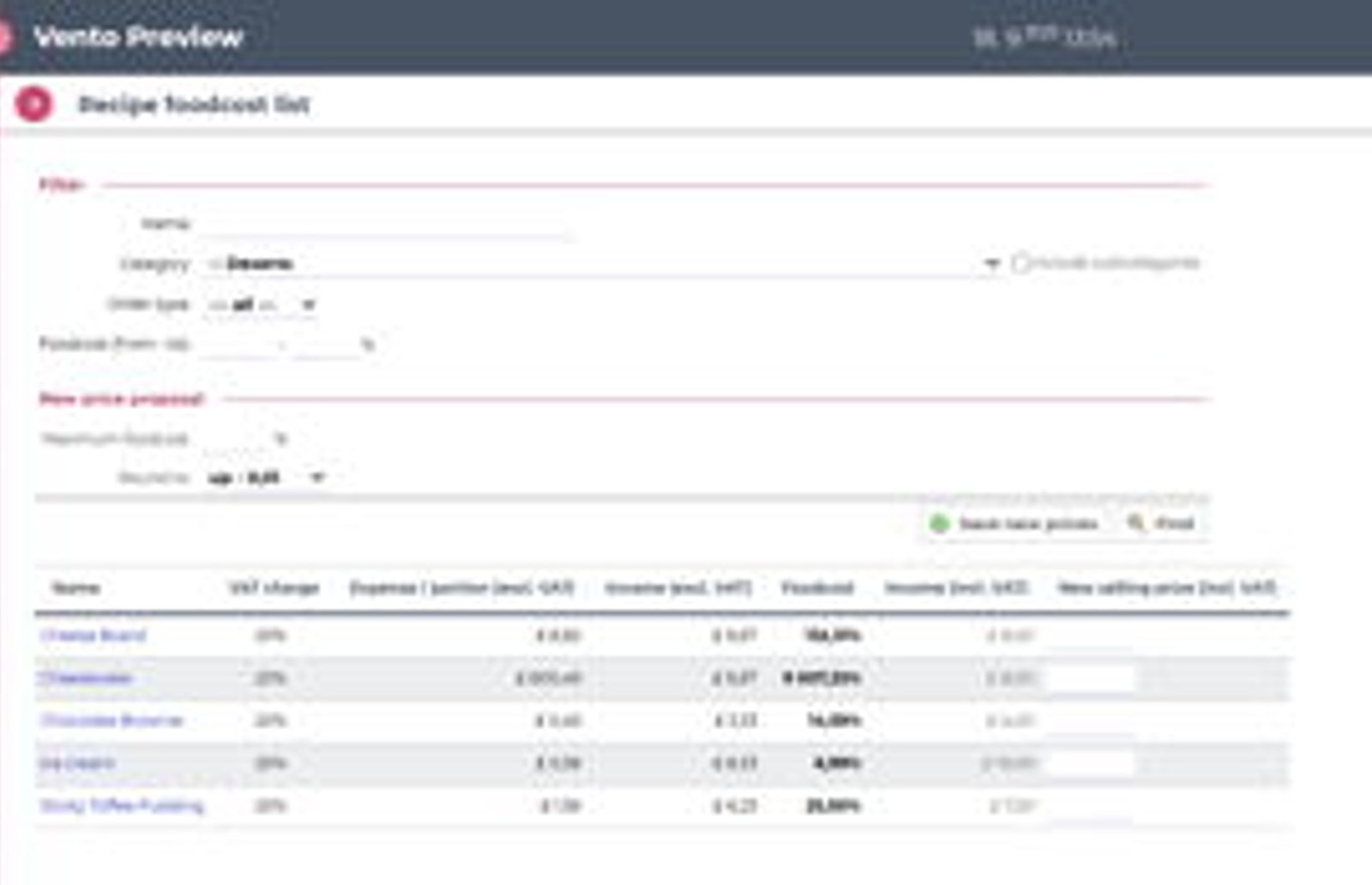This screenshot has height=885, width=1372.
Task: Click the Income (excl. VAT) column header
Action: (678, 588)
